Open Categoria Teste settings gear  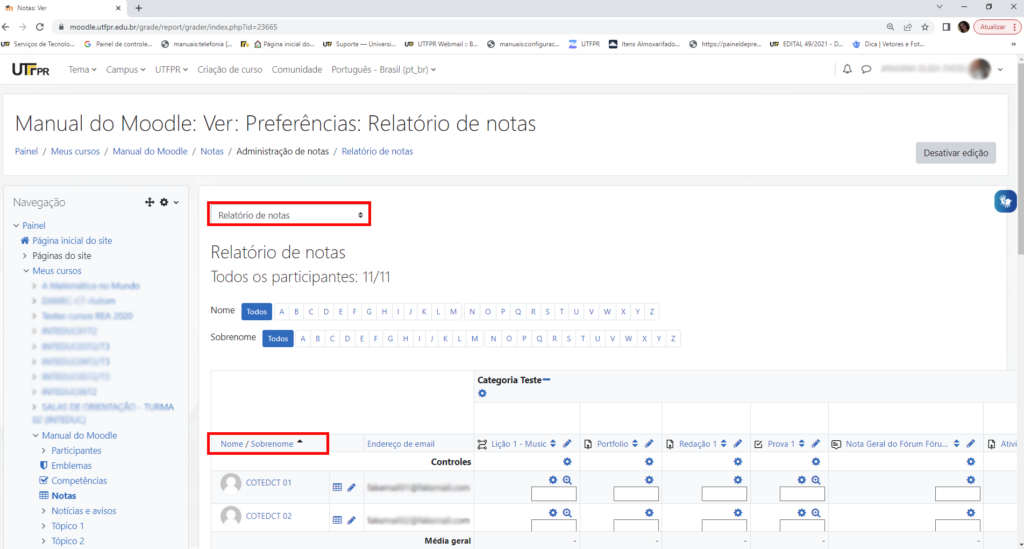point(482,394)
